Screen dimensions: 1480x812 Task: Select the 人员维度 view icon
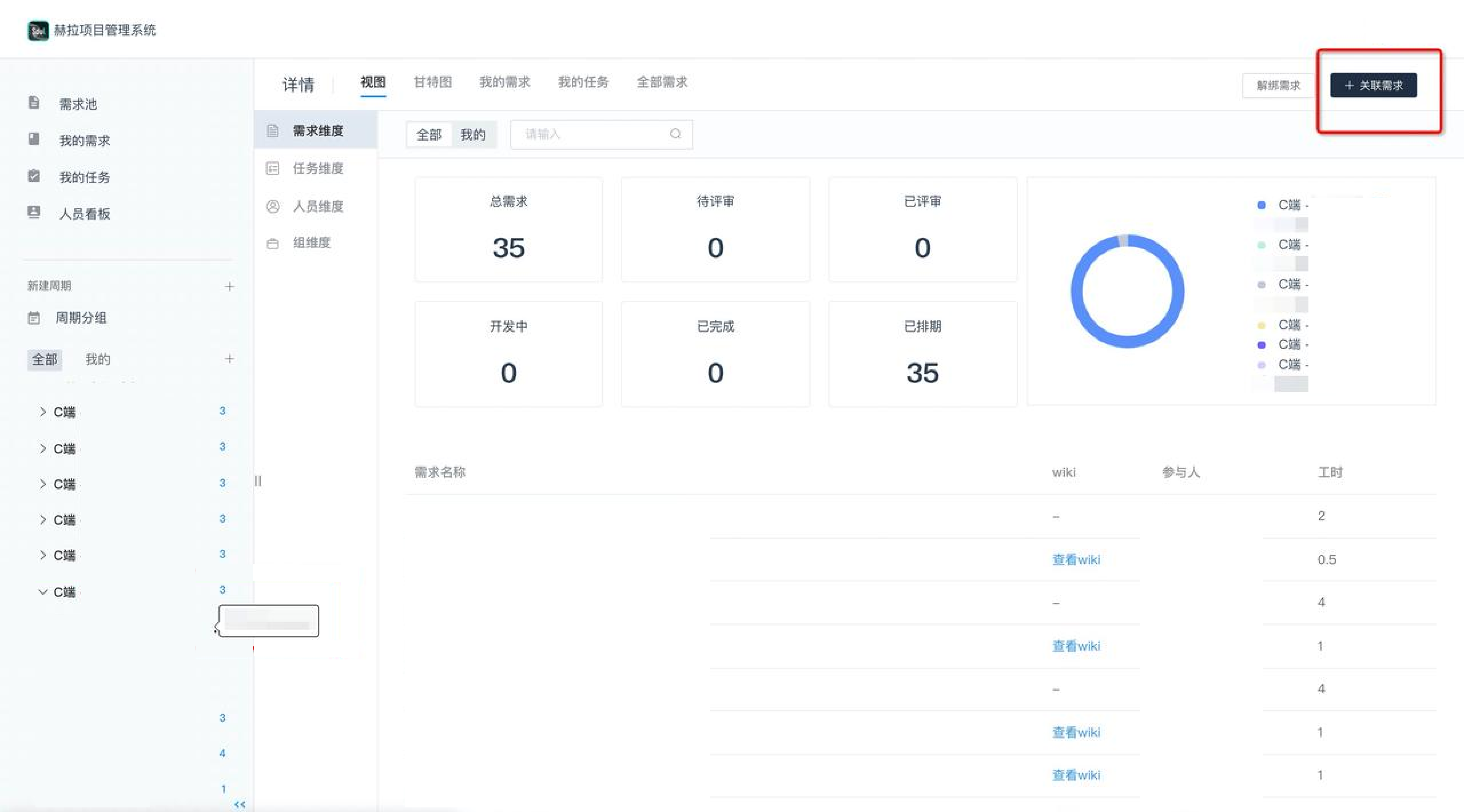click(273, 206)
